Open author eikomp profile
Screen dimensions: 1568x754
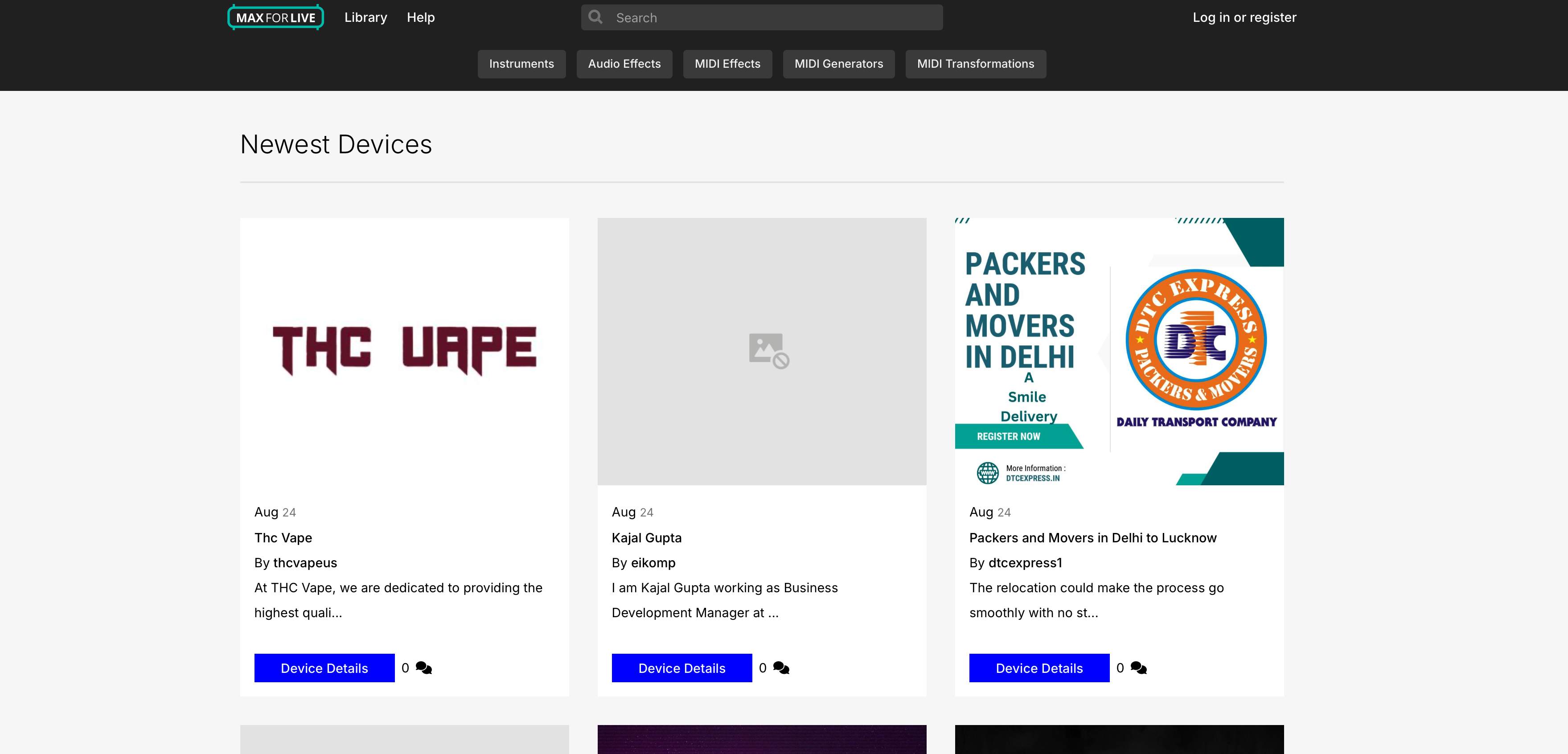[x=653, y=562]
